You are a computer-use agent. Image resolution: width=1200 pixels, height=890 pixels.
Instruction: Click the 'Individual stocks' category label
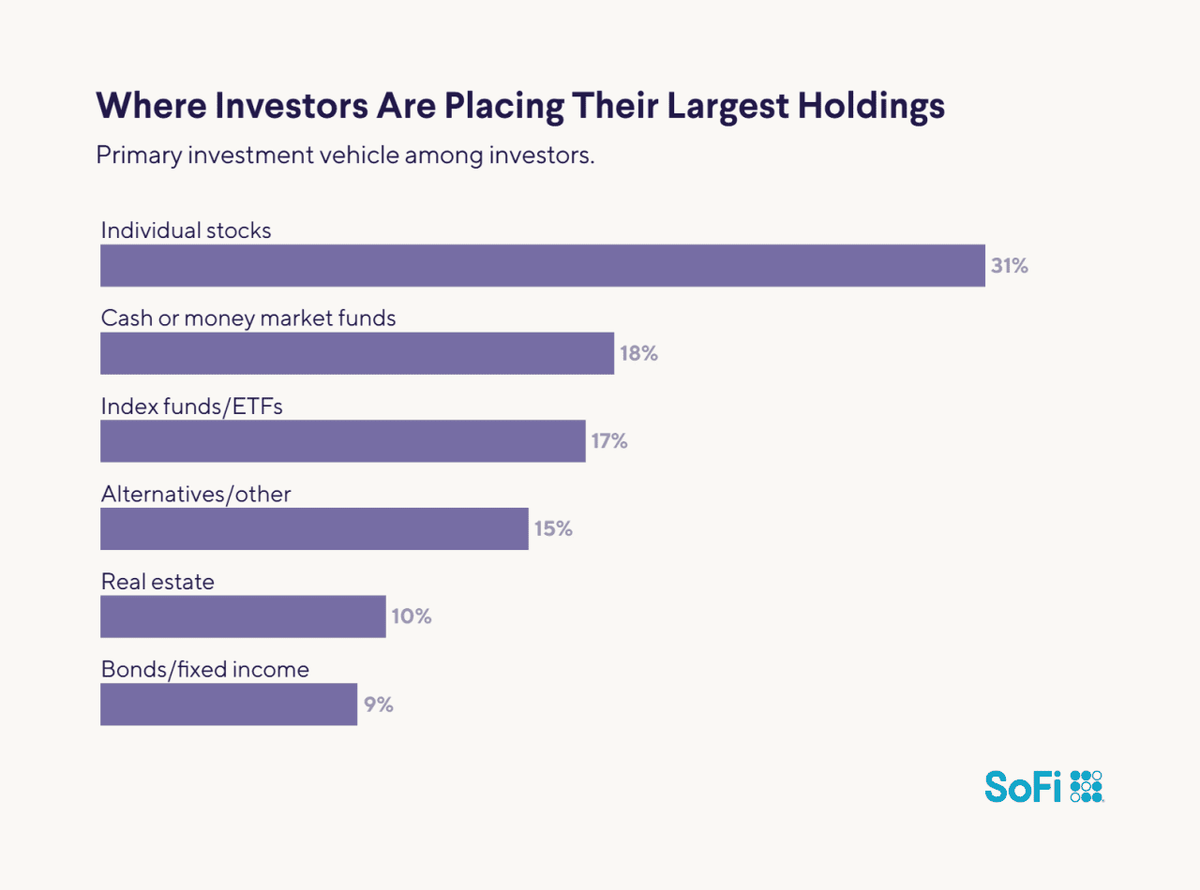tap(186, 230)
